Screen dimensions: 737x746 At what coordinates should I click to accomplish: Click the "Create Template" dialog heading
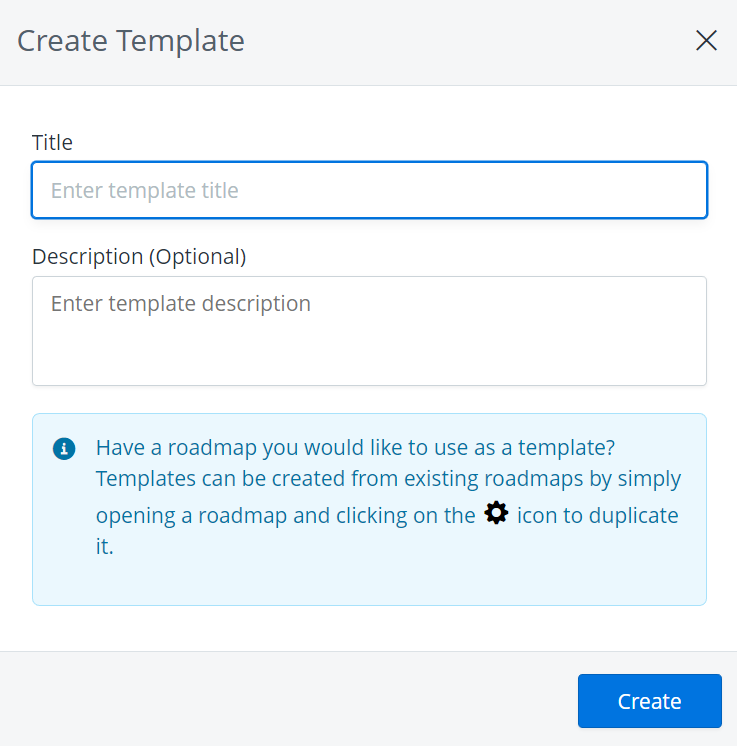[131, 41]
